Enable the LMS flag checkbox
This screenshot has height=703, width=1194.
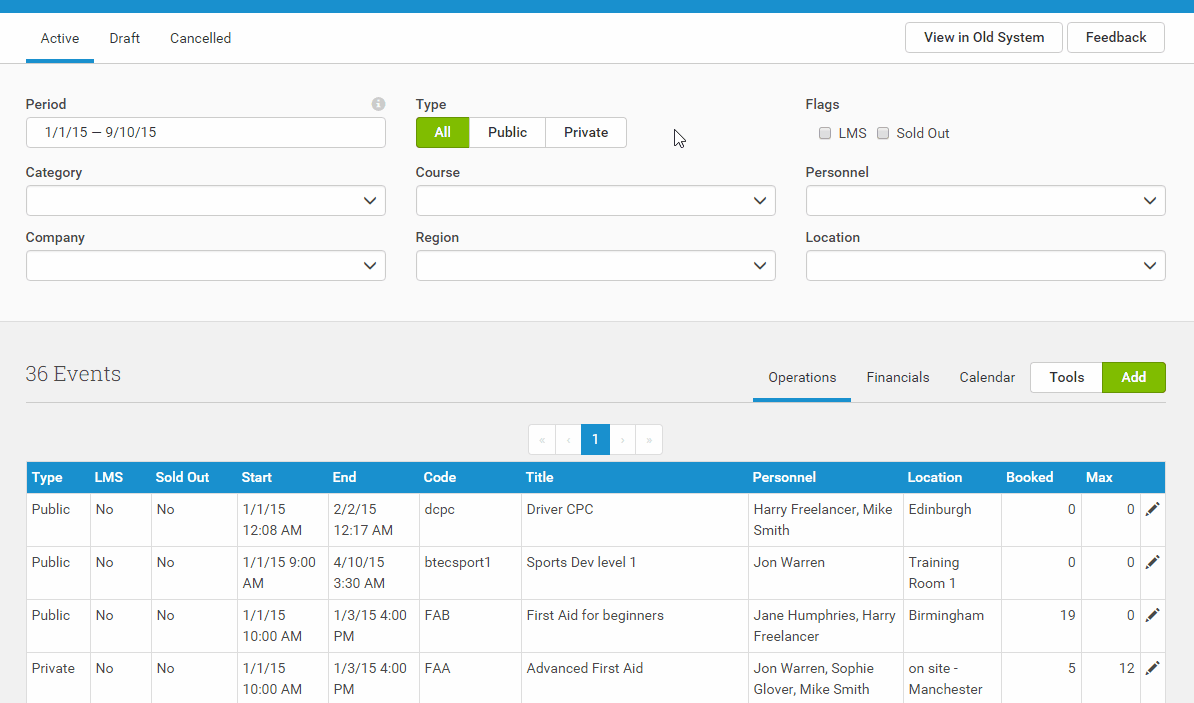[x=825, y=133]
